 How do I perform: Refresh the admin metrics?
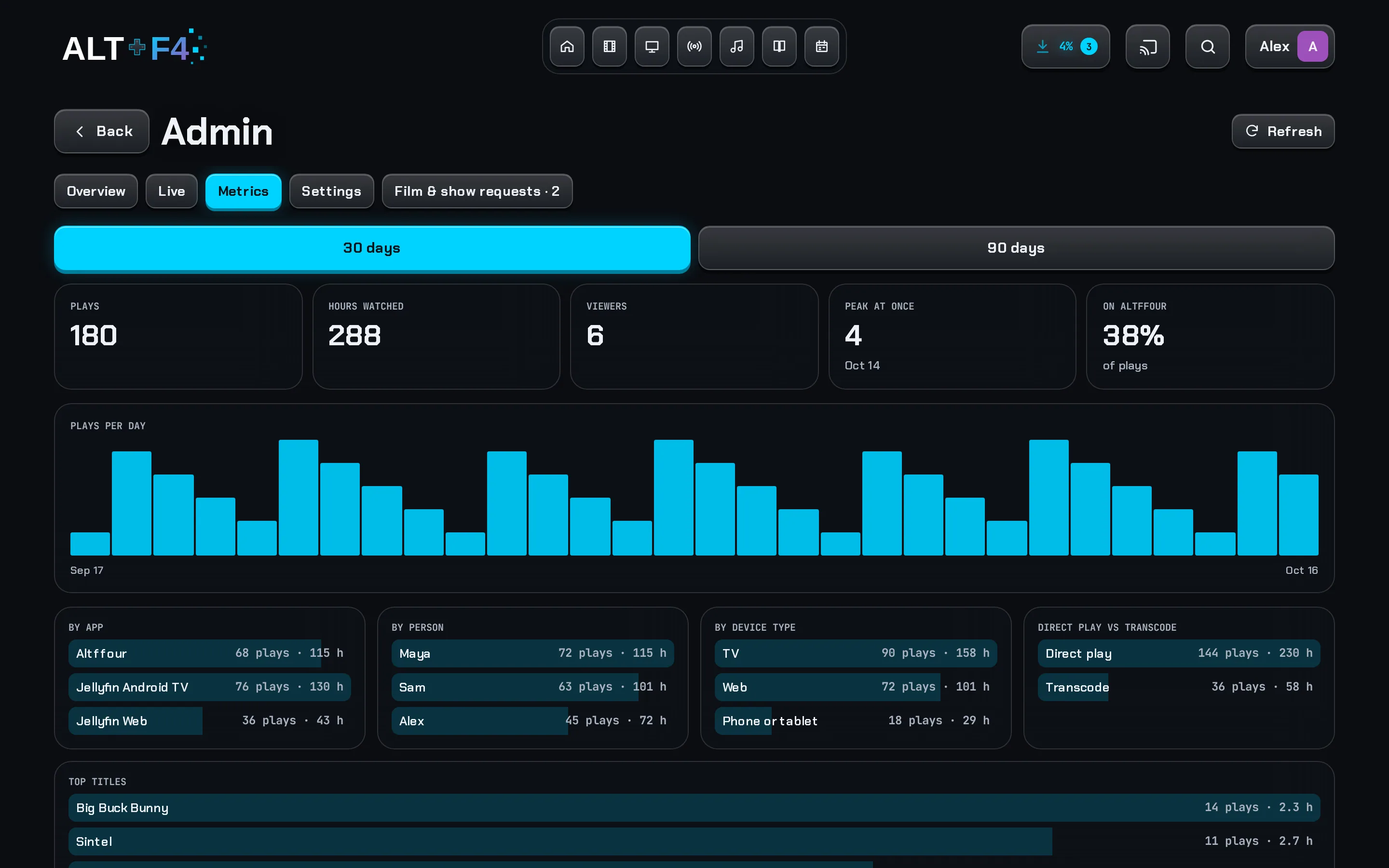click(x=1283, y=132)
